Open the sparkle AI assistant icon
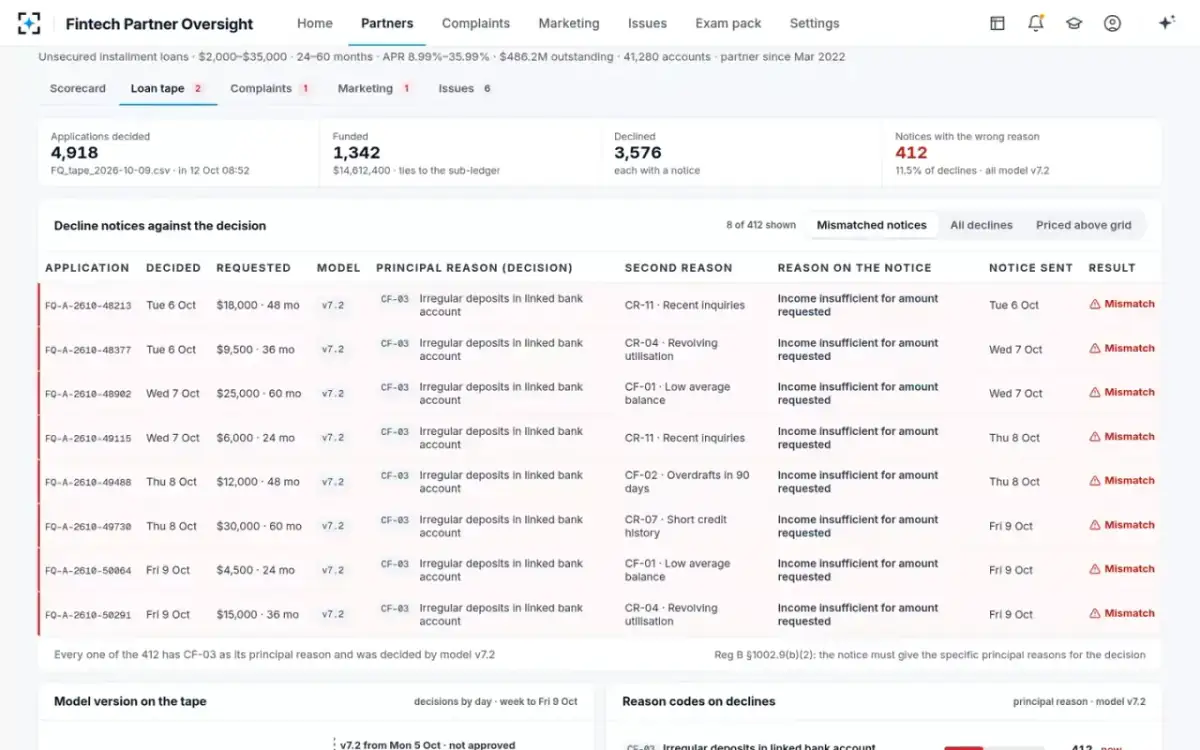This screenshot has width=1200, height=750. pos(1165,23)
